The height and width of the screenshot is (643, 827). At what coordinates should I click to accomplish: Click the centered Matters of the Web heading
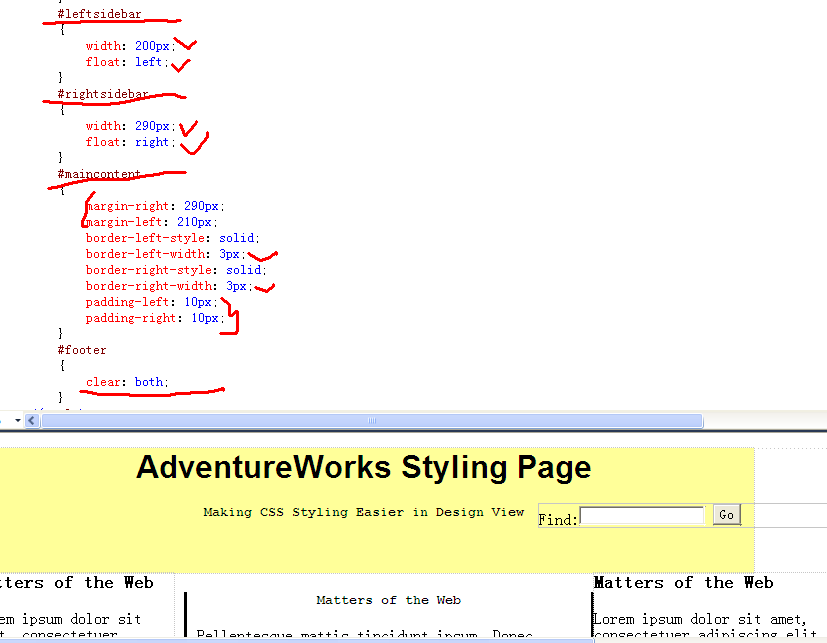pos(388,600)
